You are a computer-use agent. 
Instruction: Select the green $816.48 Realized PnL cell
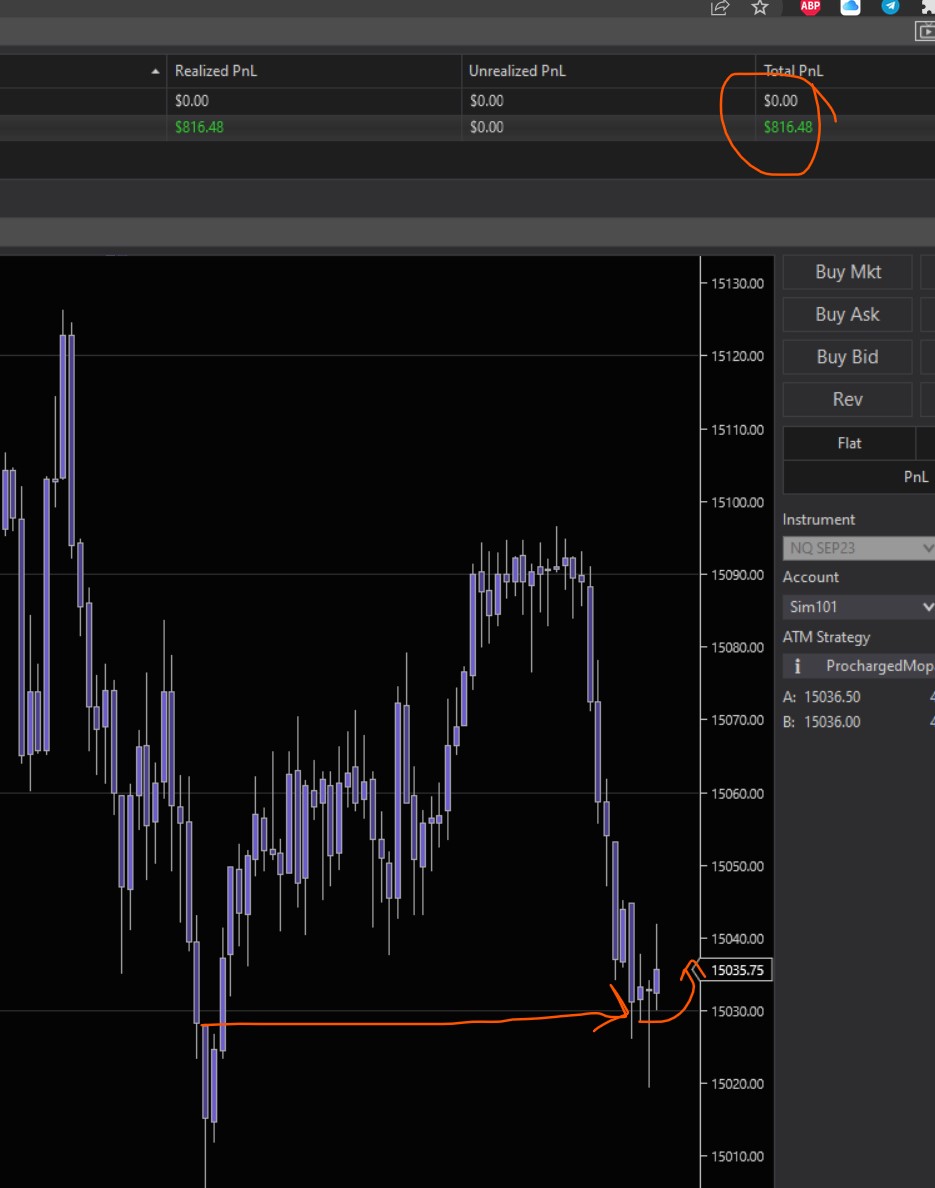[199, 127]
